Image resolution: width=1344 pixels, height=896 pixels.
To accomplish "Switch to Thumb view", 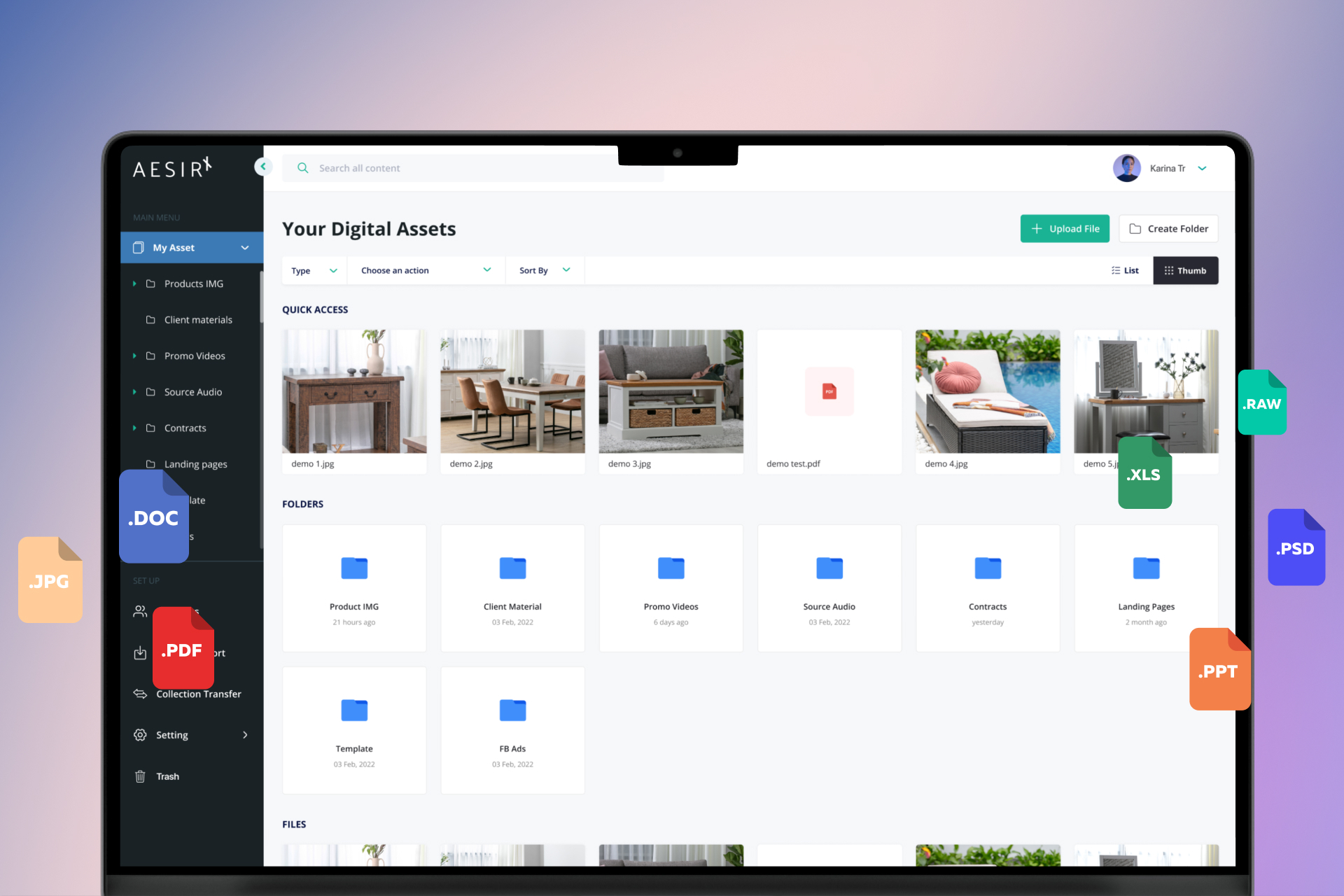I will [1185, 271].
